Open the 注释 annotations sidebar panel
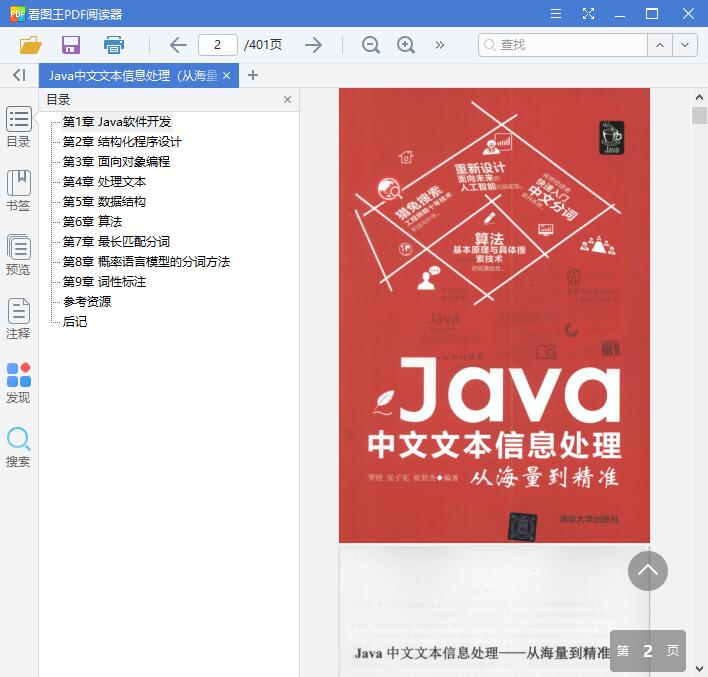This screenshot has width=708, height=677. tap(19, 319)
